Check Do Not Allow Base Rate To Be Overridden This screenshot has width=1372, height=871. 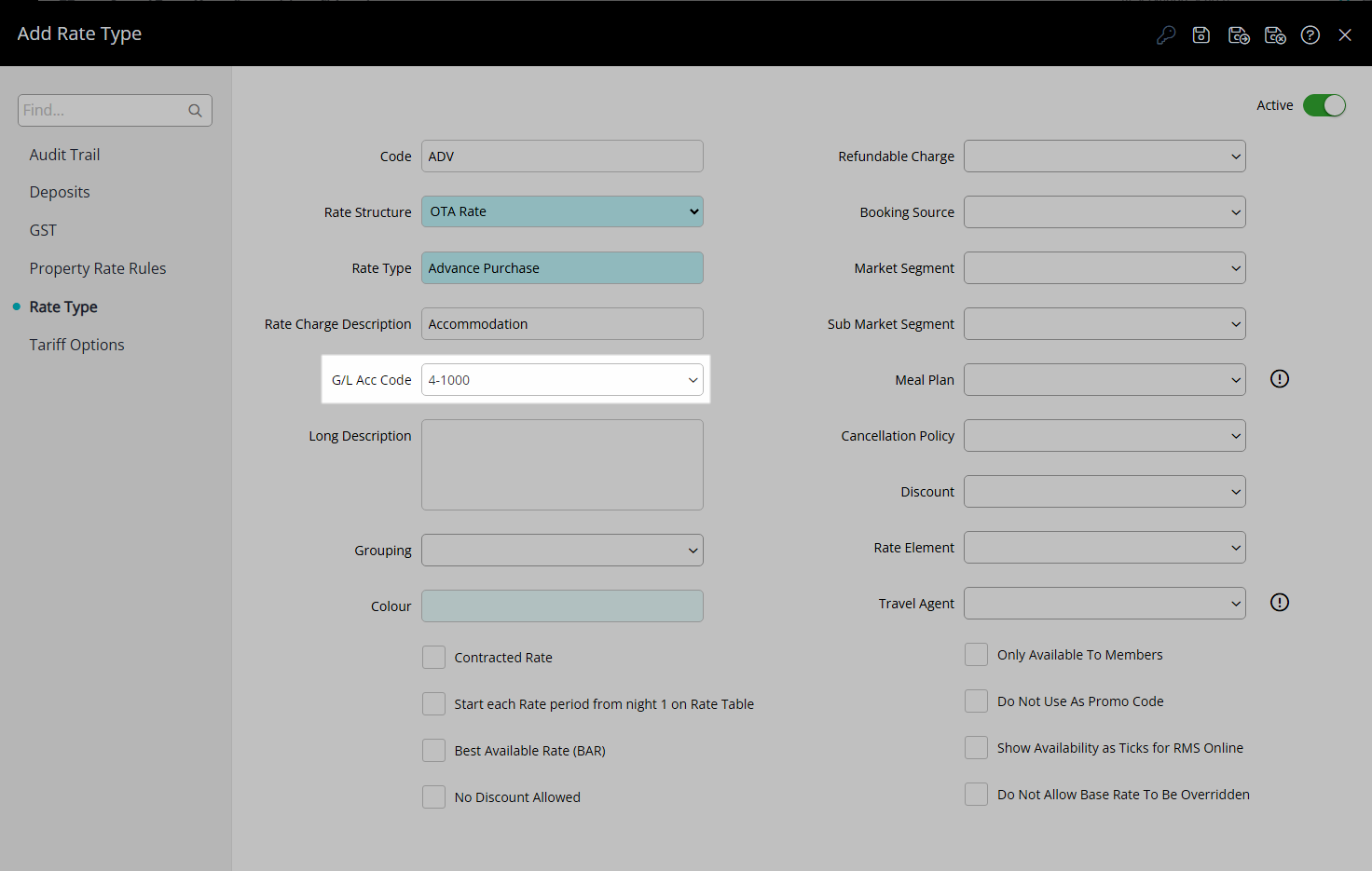click(976, 795)
